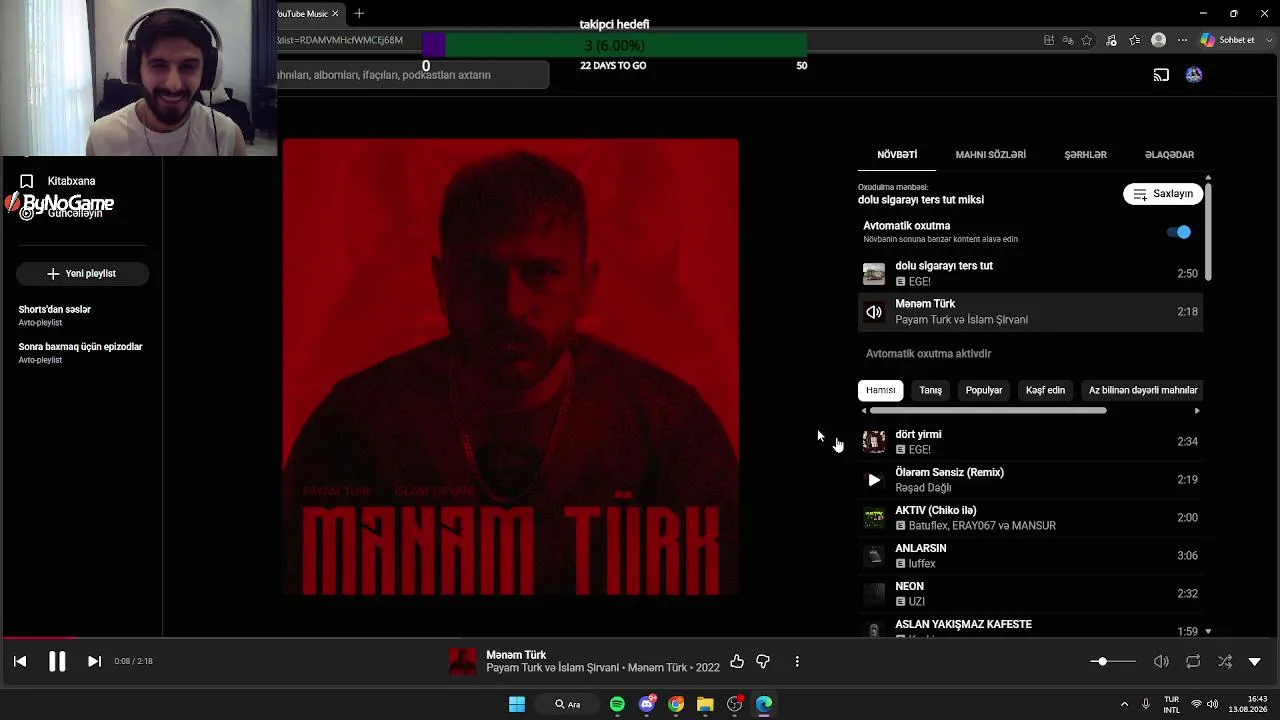Skip to the next track

[x=94, y=661]
